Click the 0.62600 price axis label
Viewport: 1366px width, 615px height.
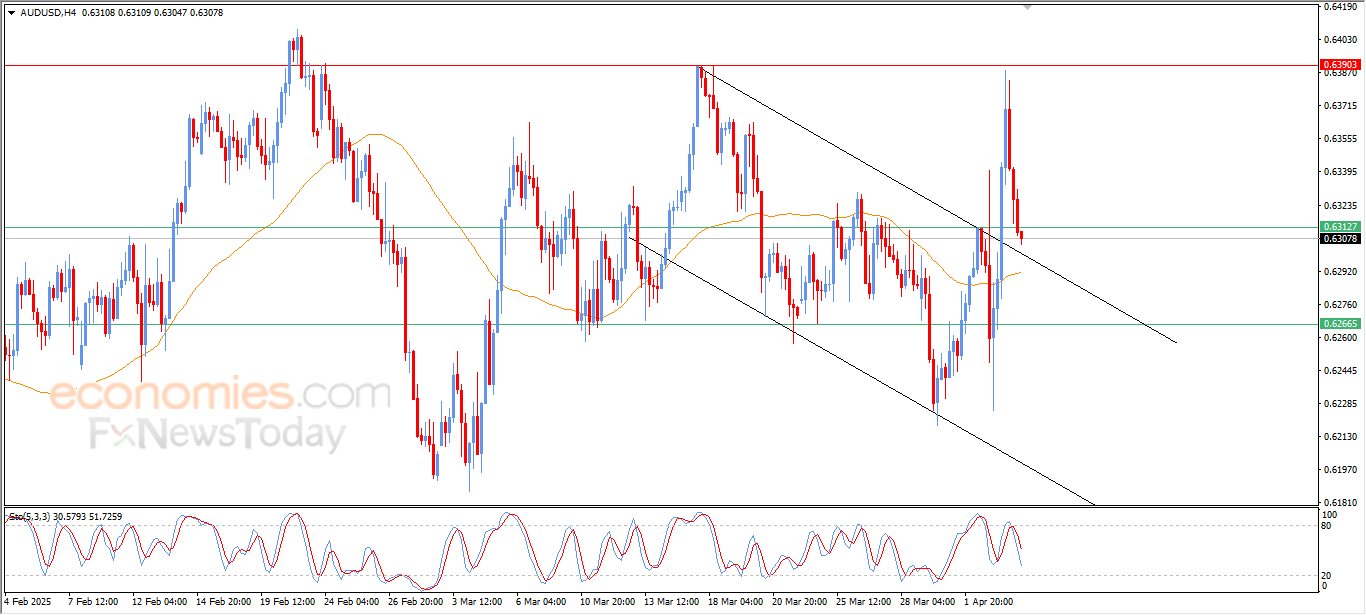pyautogui.click(x=1340, y=337)
